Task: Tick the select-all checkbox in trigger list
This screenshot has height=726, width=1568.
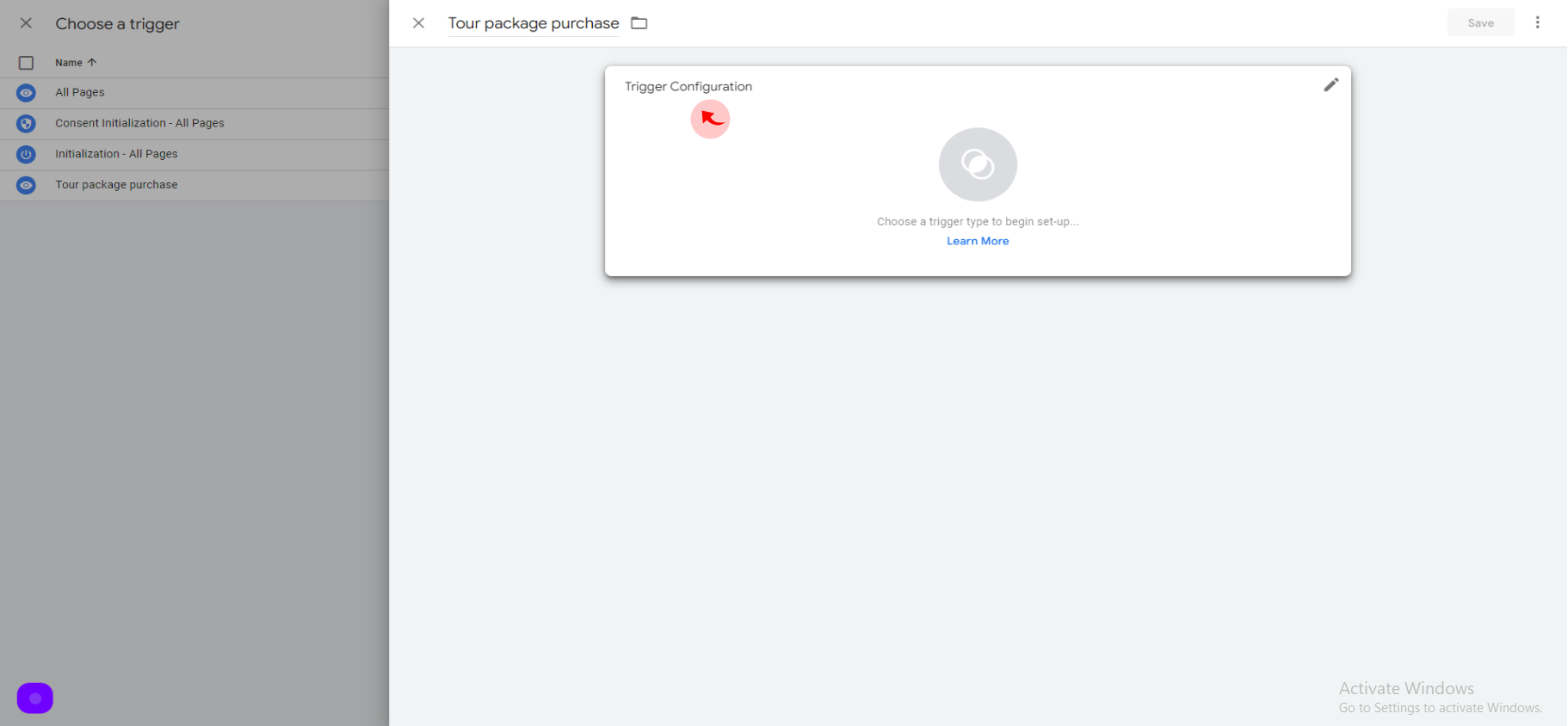Action: tap(26, 63)
